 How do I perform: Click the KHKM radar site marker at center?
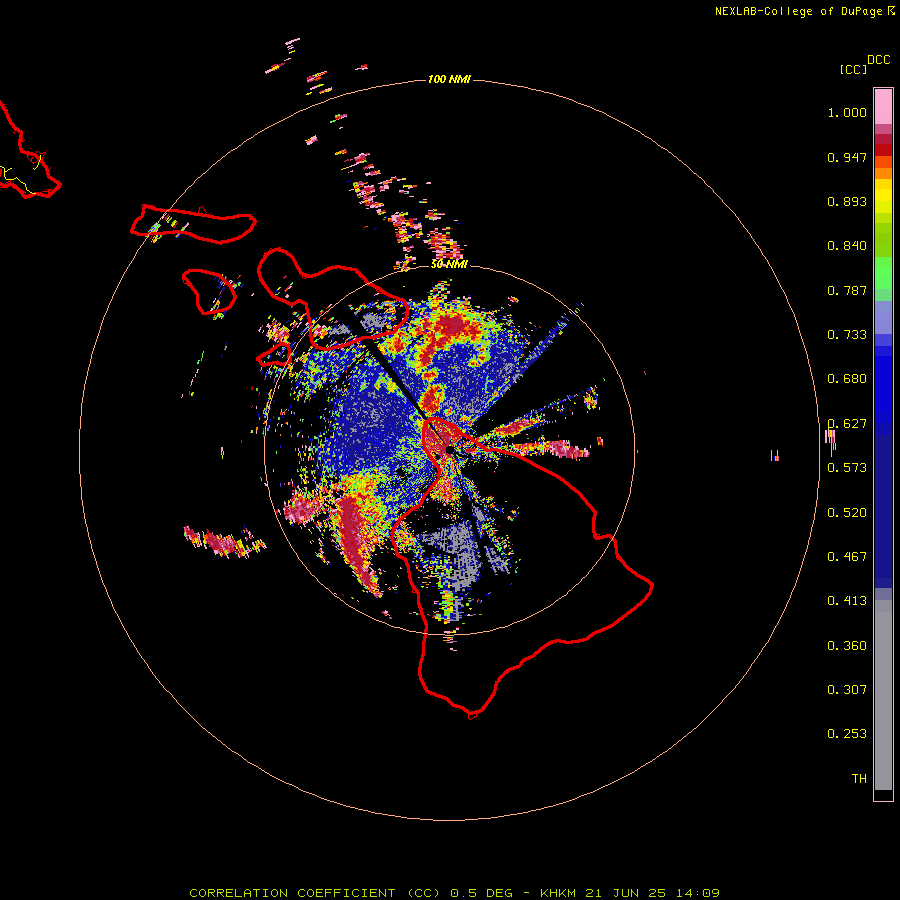click(x=449, y=449)
